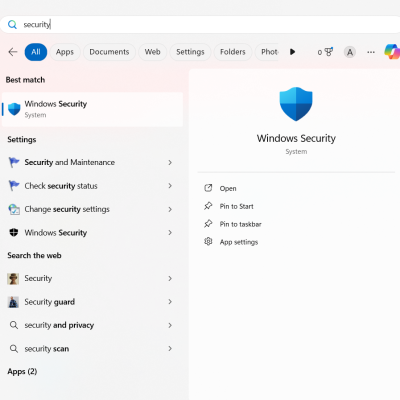
Task: Expand Security and Maintenance chevron
Action: (170, 162)
